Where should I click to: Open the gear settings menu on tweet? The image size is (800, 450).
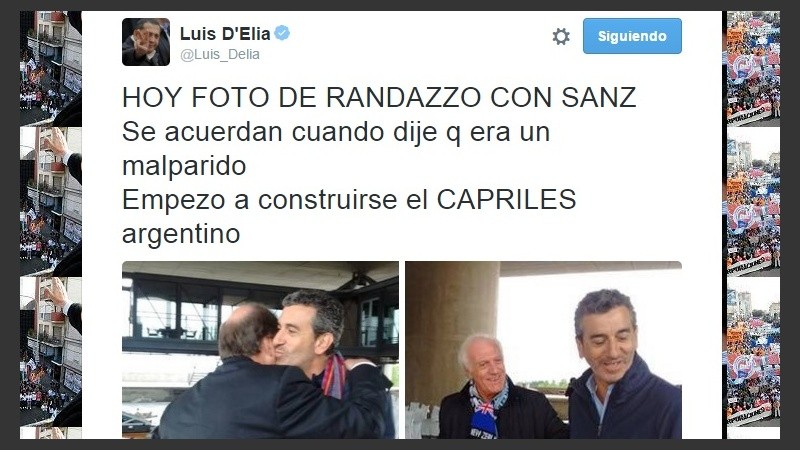pos(561,36)
